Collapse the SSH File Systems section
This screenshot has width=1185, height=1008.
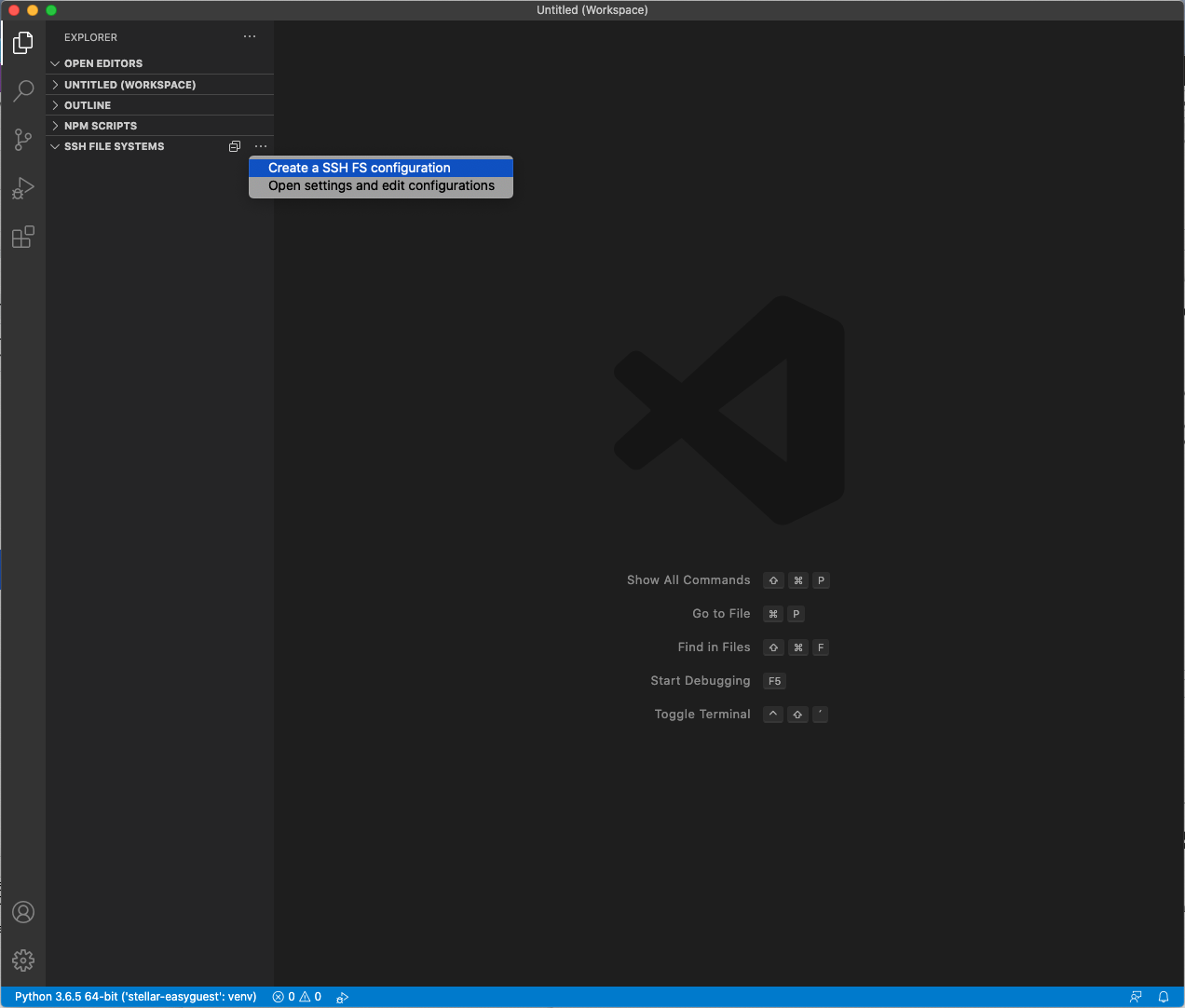click(114, 146)
